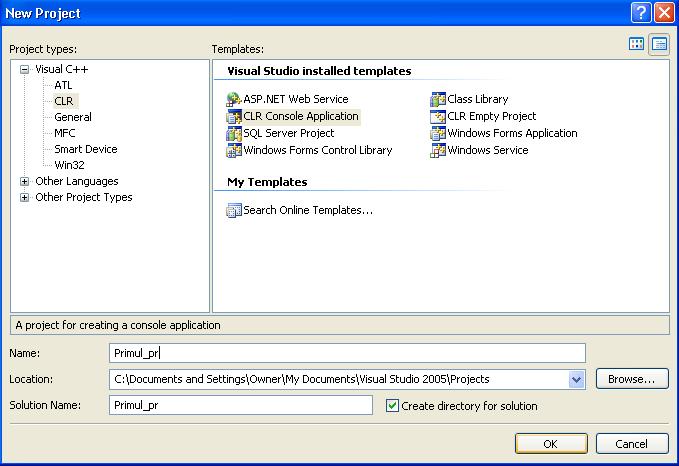
Task: Click the Search Online Templates icon
Action: (x=234, y=211)
